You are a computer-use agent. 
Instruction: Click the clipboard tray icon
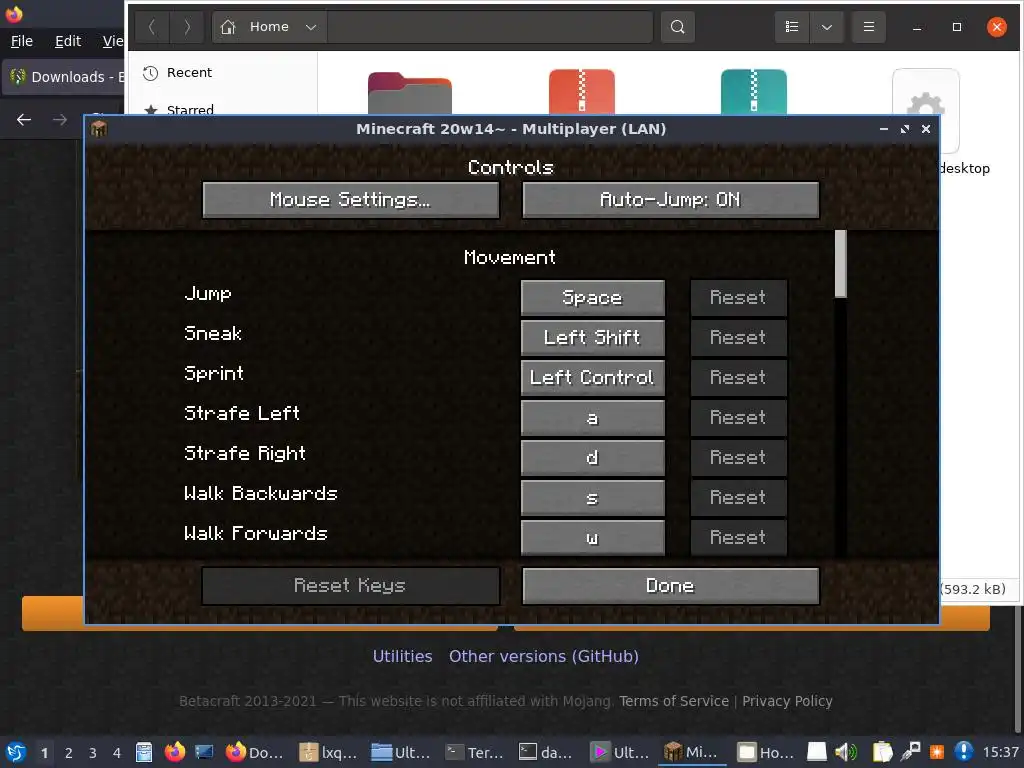(x=882, y=752)
